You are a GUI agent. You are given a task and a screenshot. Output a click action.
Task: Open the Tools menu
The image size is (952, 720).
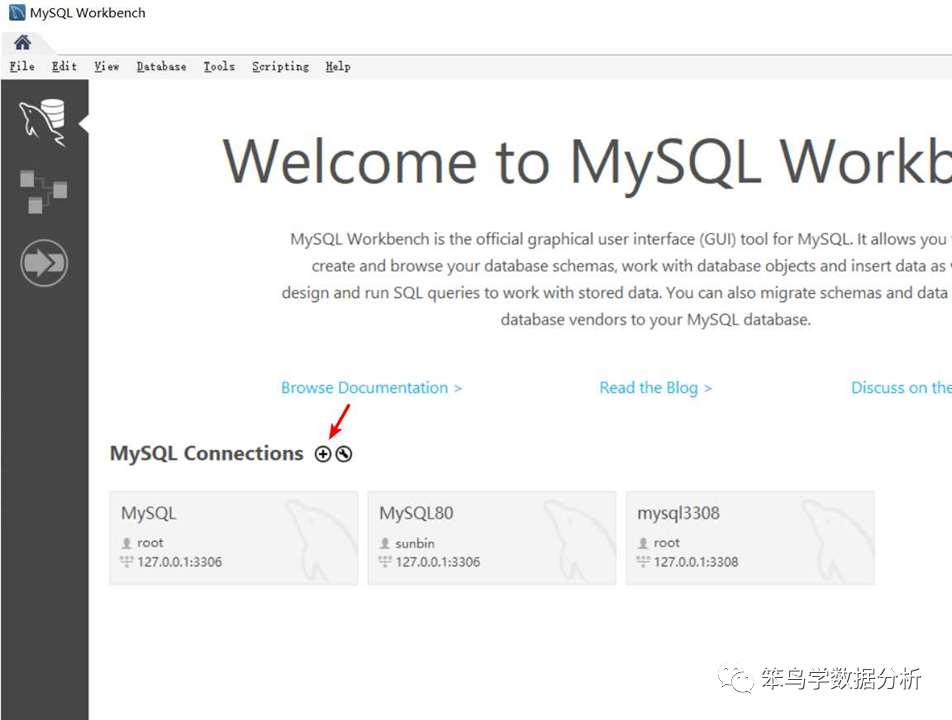pos(219,66)
